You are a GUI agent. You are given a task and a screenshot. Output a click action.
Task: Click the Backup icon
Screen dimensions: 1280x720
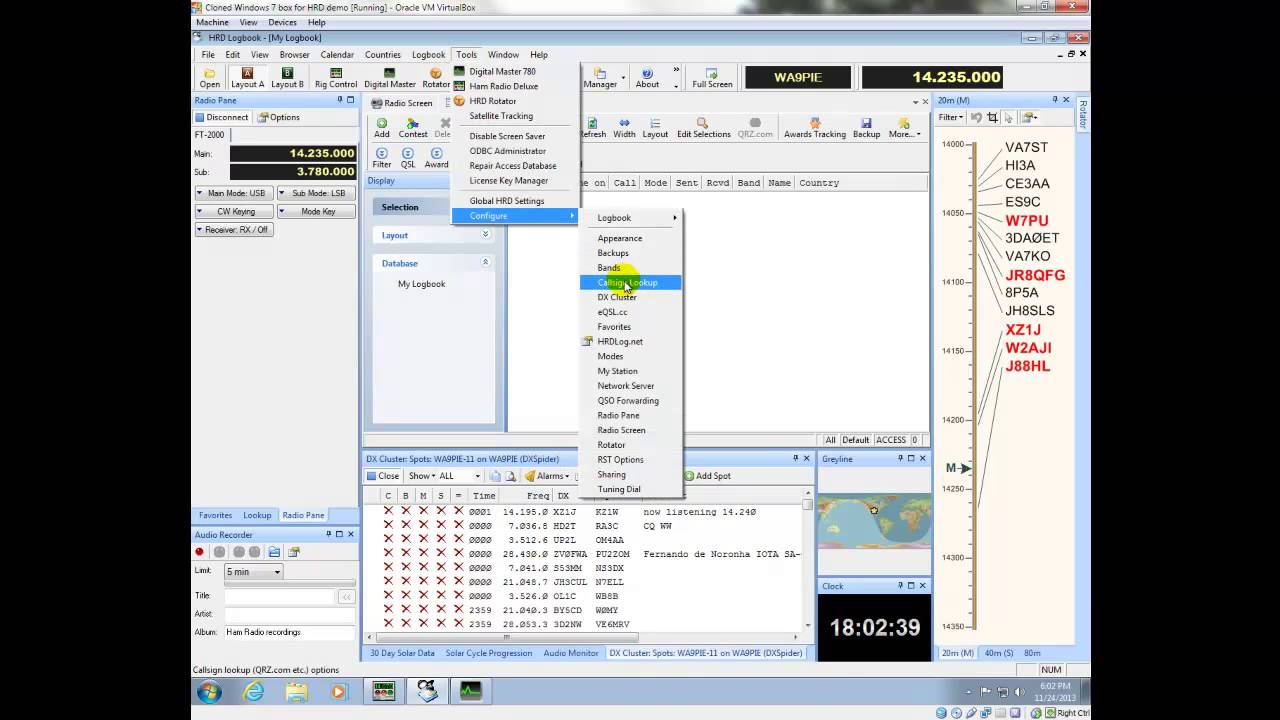pos(866,128)
